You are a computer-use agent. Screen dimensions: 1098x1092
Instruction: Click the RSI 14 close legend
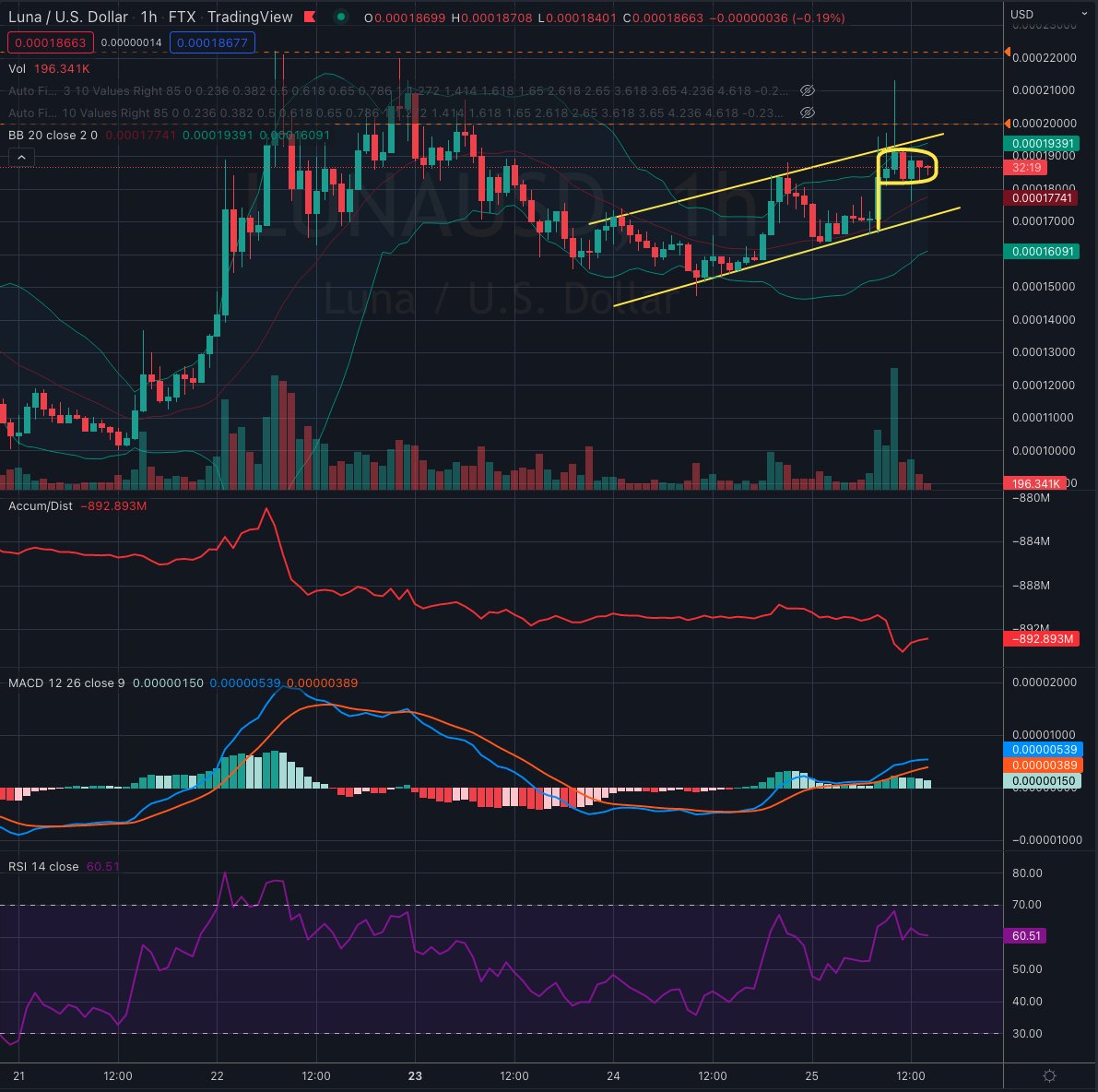(x=42, y=867)
